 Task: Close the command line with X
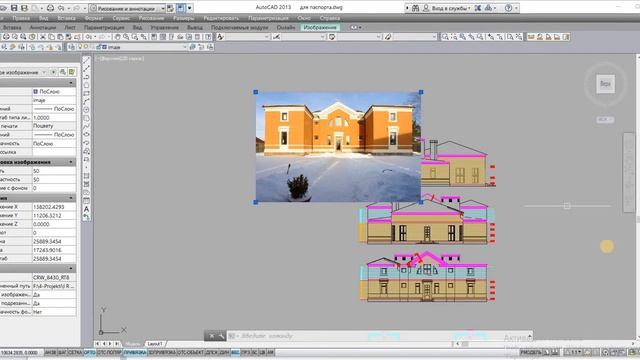click(211, 336)
